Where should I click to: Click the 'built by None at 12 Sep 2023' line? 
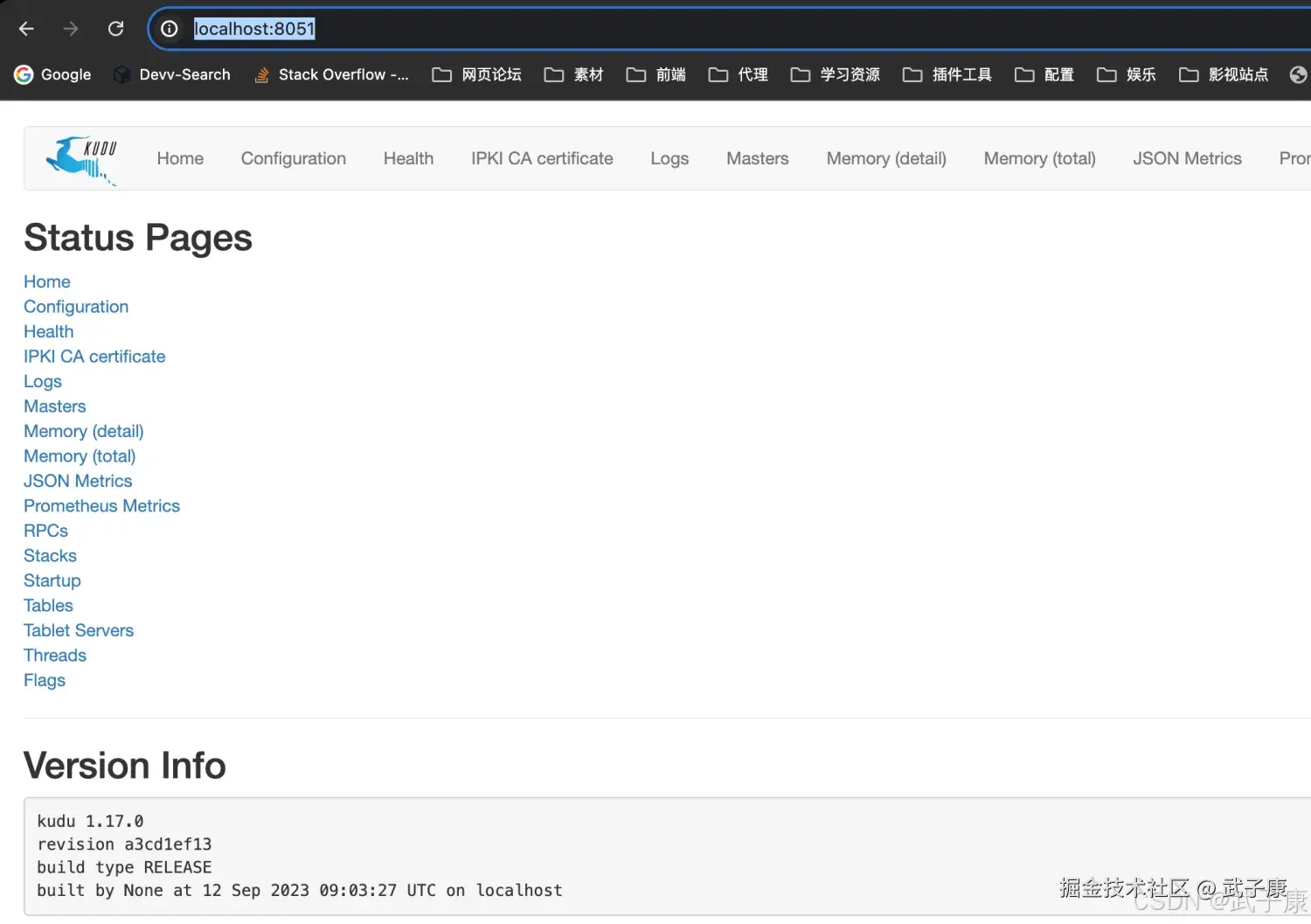click(x=300, y=890)
